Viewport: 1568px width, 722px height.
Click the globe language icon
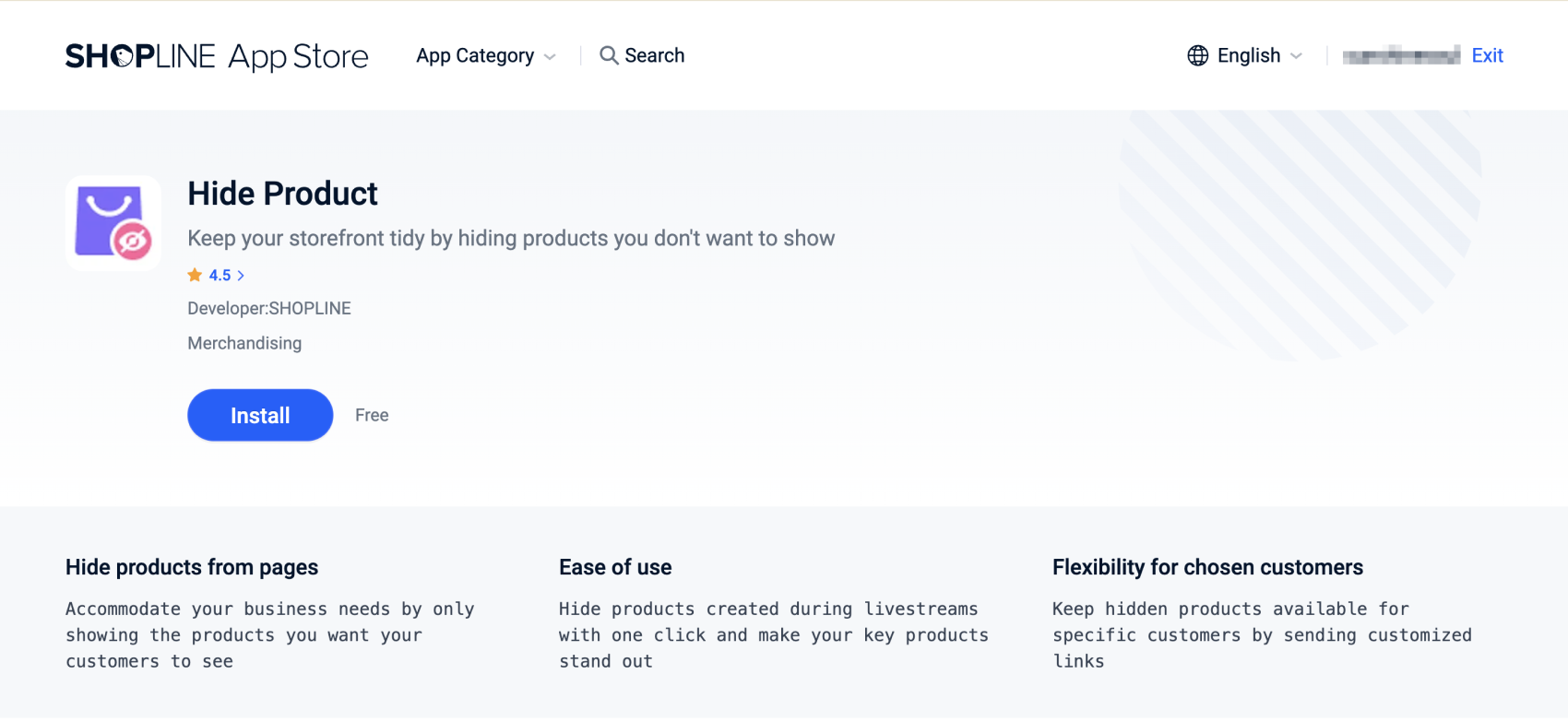pyautogui.click(x=1198, y=55)
